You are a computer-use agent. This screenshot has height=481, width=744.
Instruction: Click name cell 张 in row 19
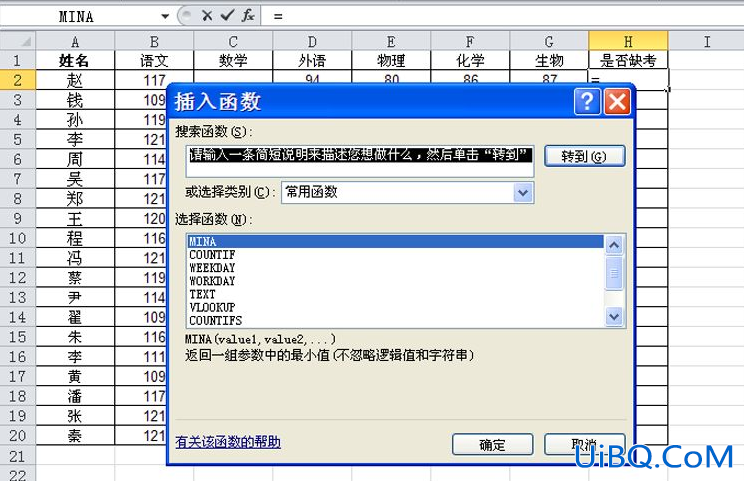[75, 416]
